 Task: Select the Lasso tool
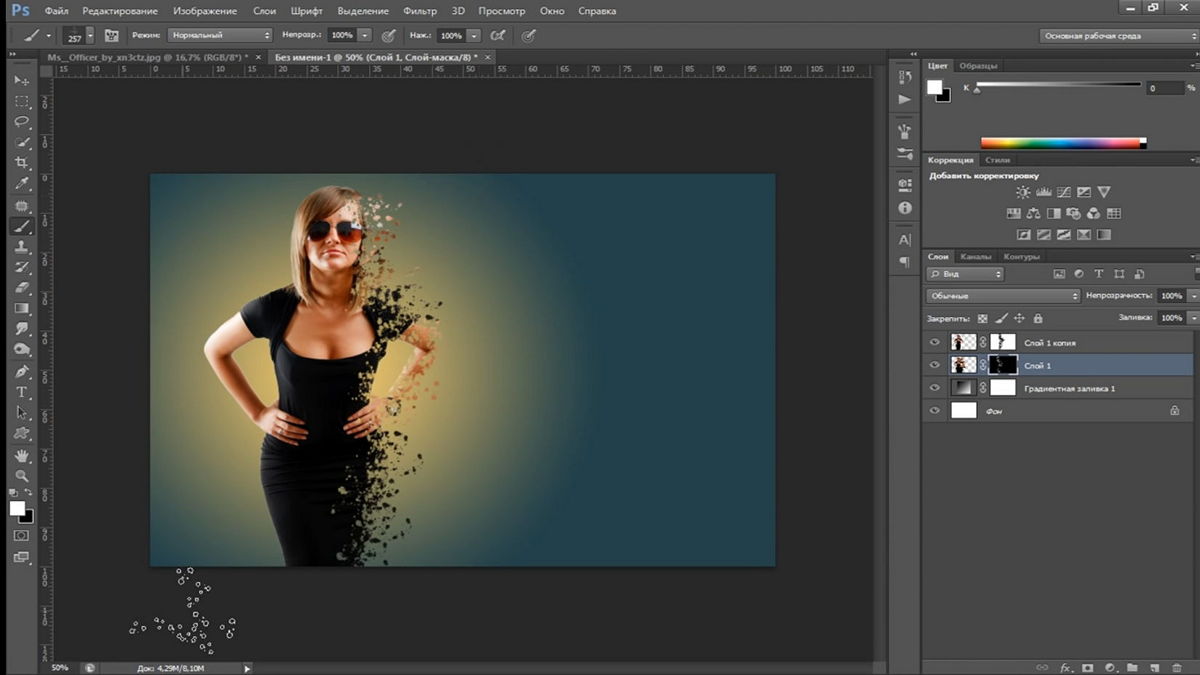21,121
